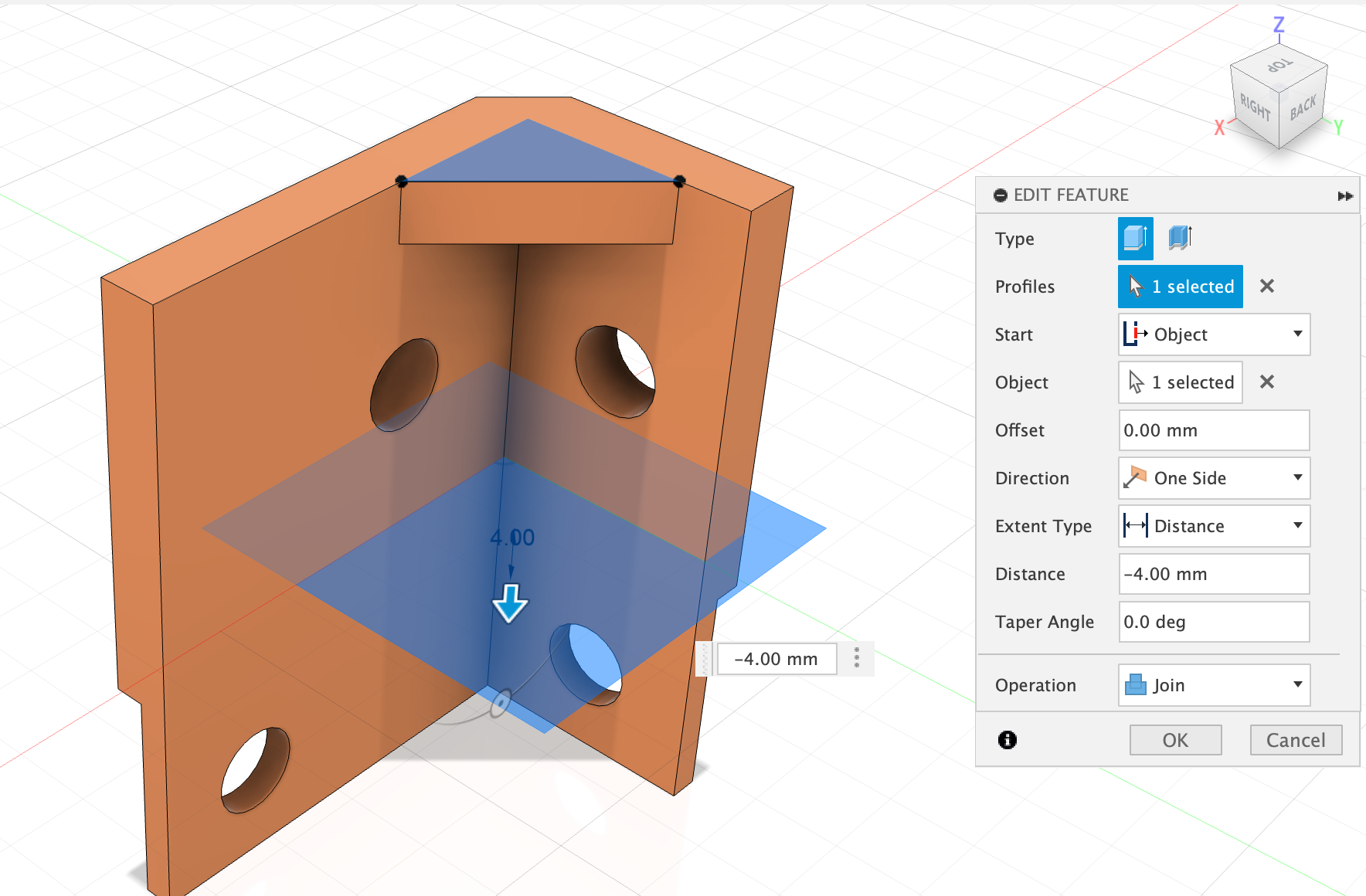The height and width of the screenshot is (896, 1366).
Task: Click the Y axis label near ViewCube
Action: tap(1338, 127)
